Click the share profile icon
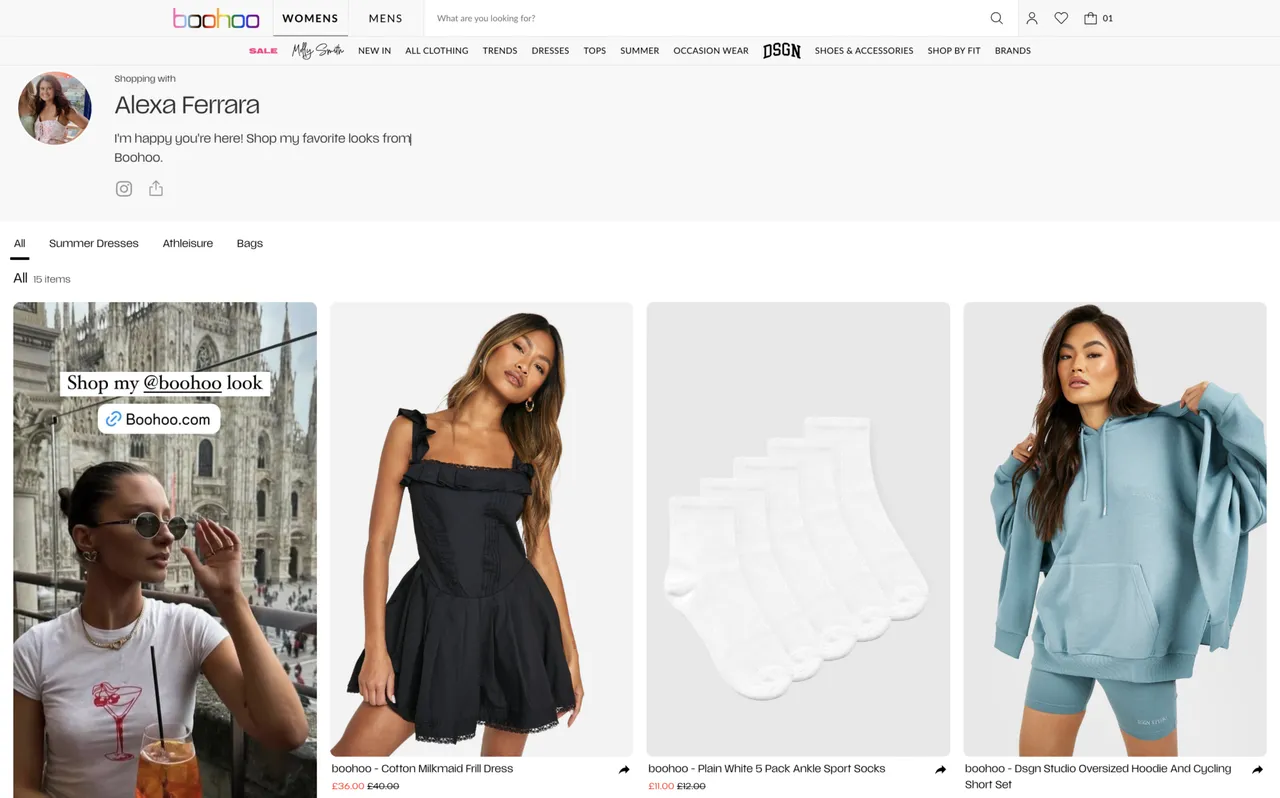The width and height of the screenshot is (1280, 798). [156, 188]
